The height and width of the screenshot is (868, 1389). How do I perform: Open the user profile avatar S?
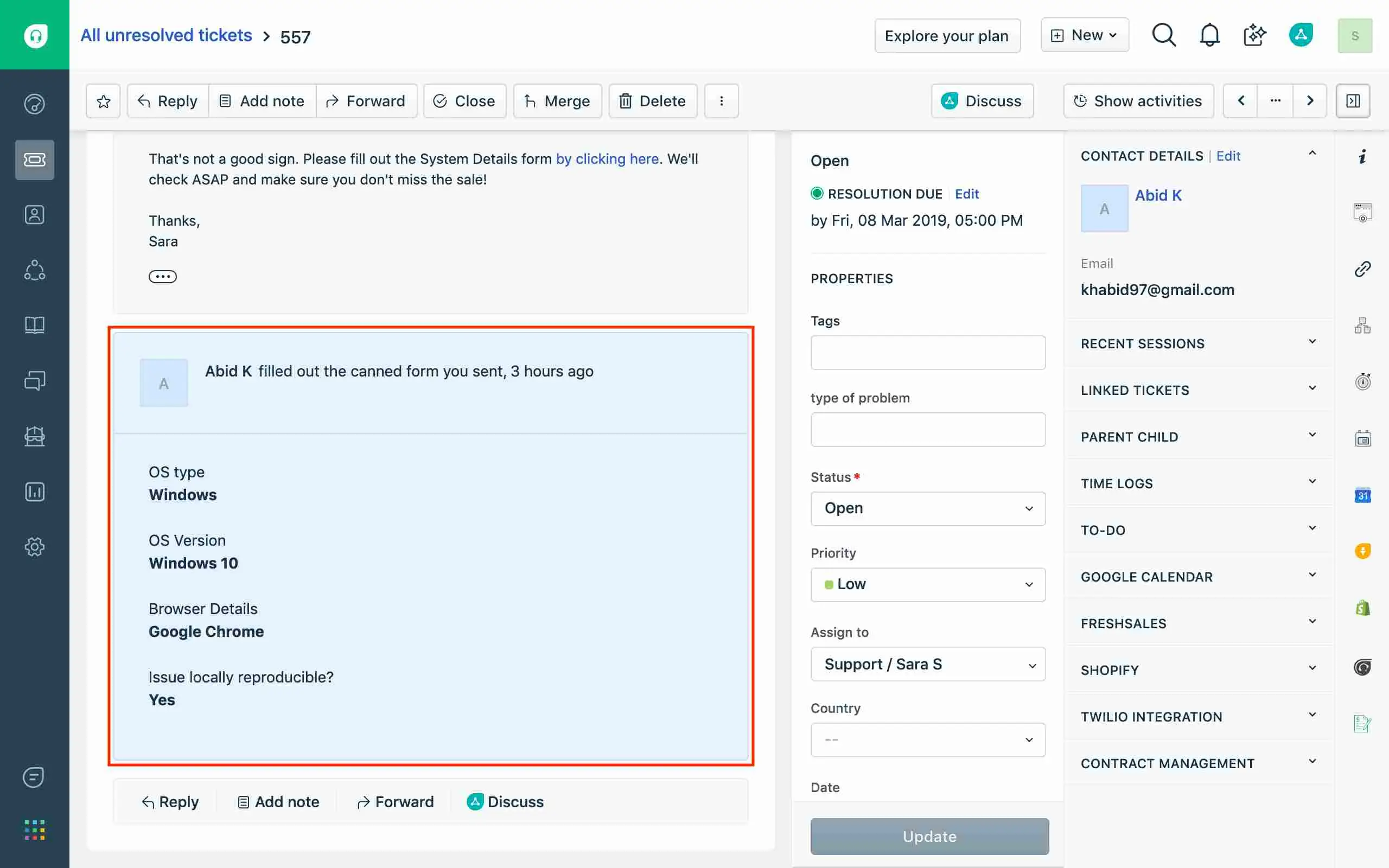click(1355, 36)
